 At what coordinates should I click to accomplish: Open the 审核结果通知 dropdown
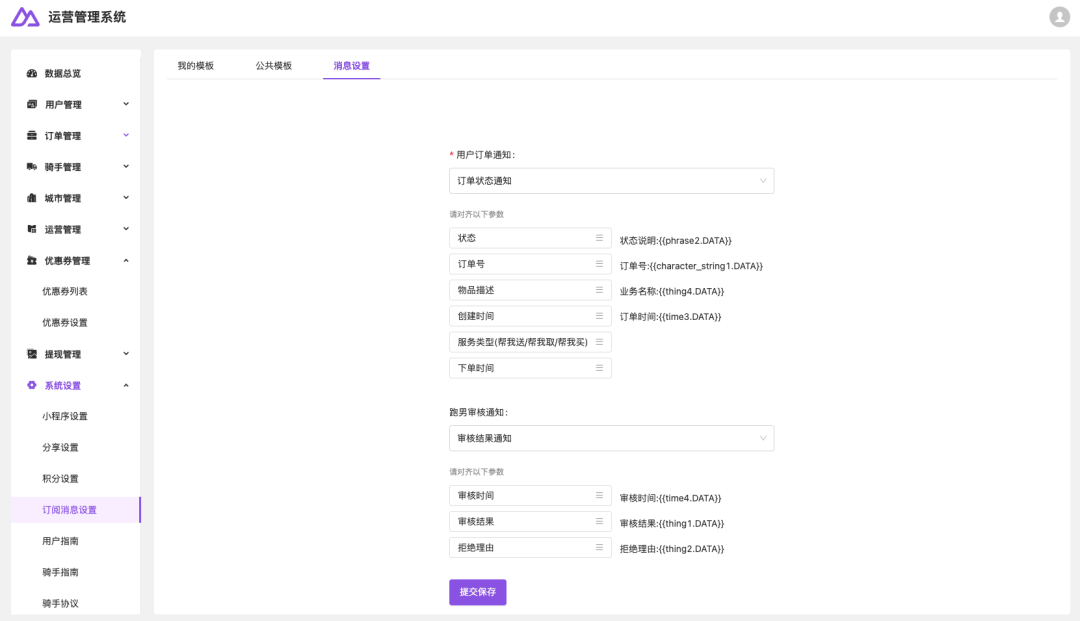(x=611, y=438)
